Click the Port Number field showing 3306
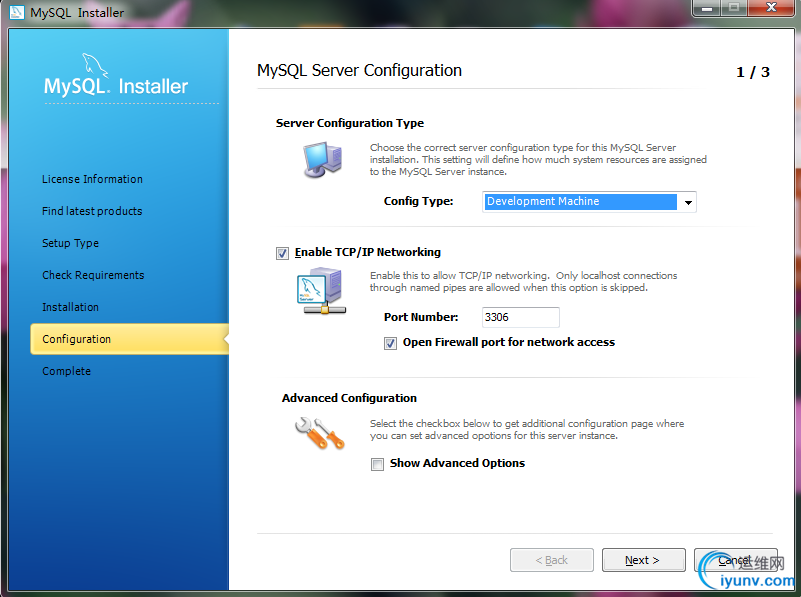 pos(521,317)
